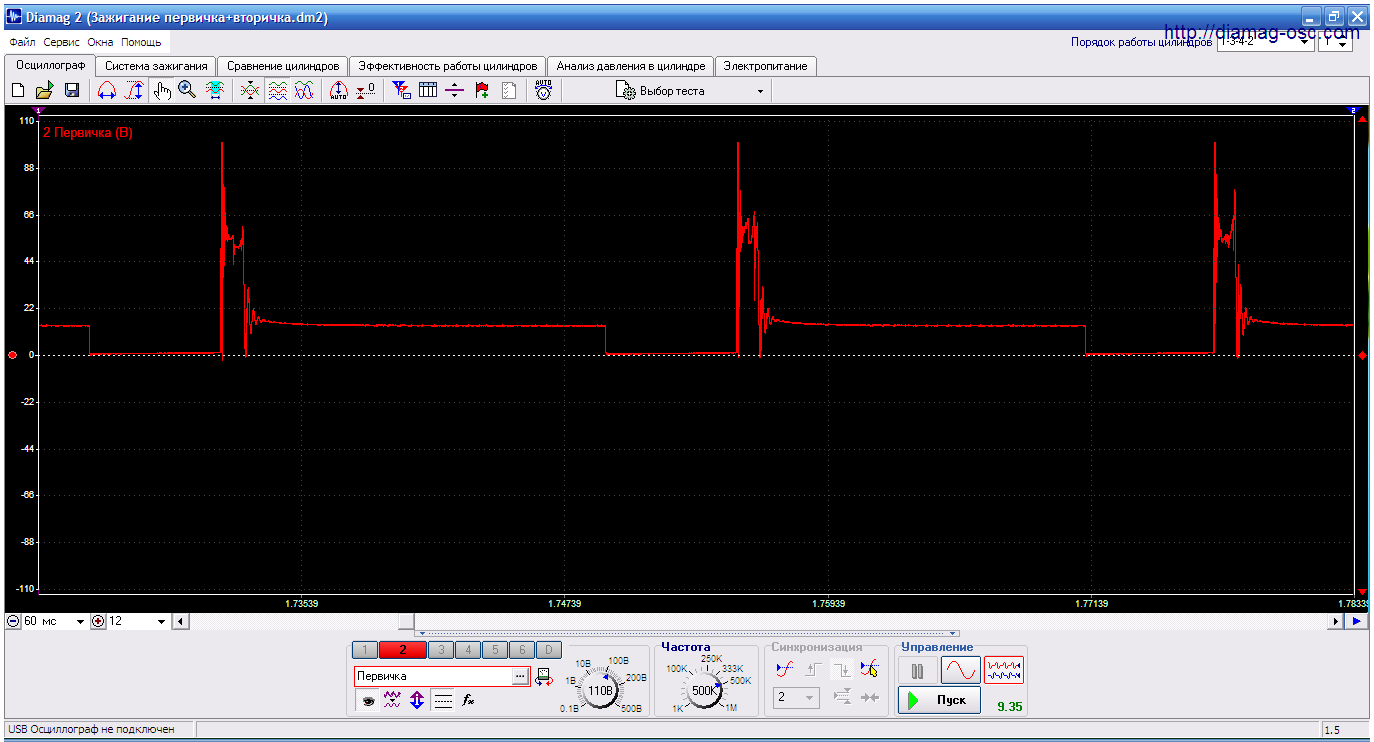Adjust the 110В voltage range knob
Viewport: 1374px width, 742px height.
pyautogui.click(x=600, y=690)
